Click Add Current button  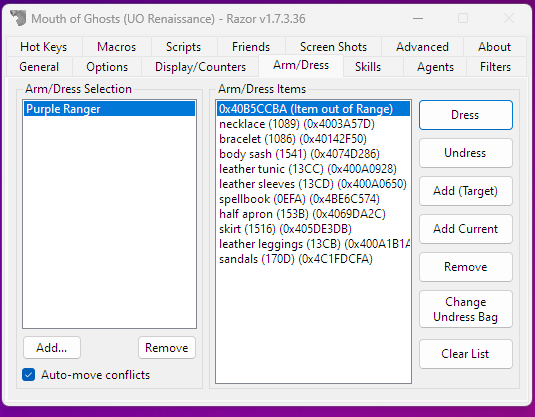(465, 229)
